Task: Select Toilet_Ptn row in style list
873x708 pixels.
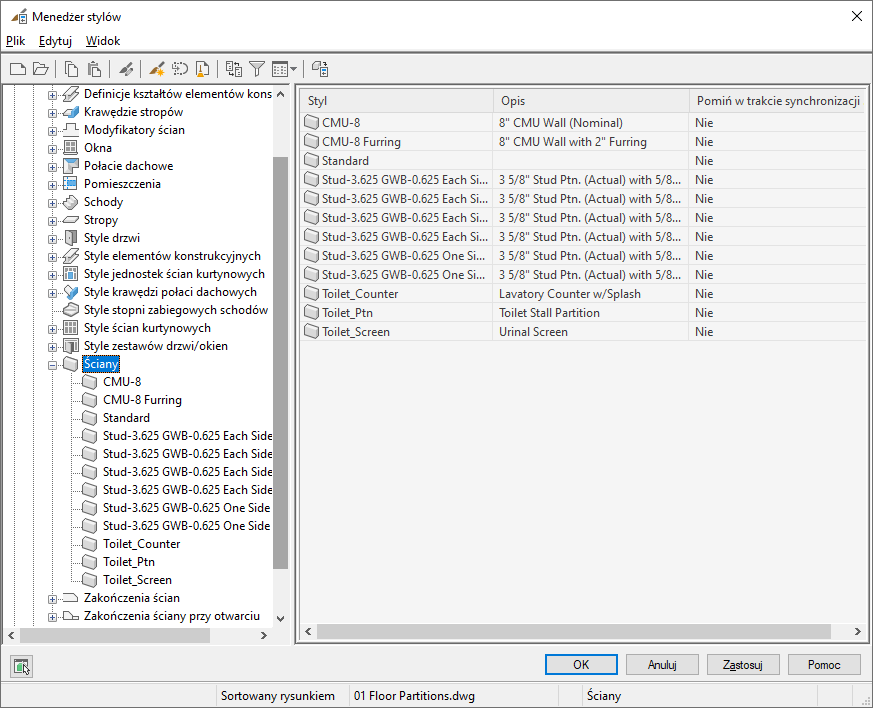Action: (582, 313)
